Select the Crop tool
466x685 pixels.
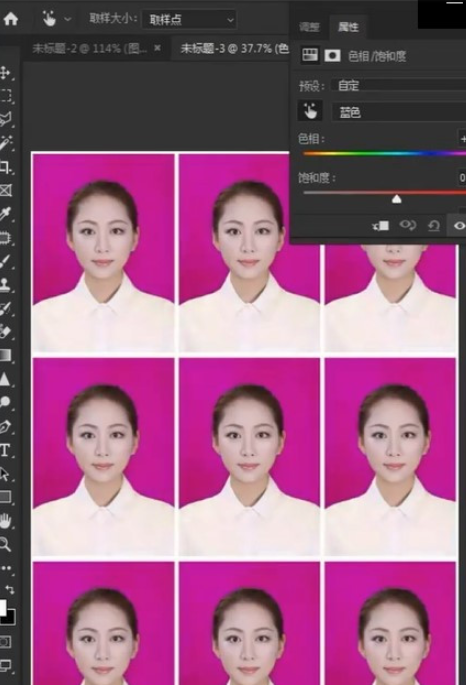5,167
